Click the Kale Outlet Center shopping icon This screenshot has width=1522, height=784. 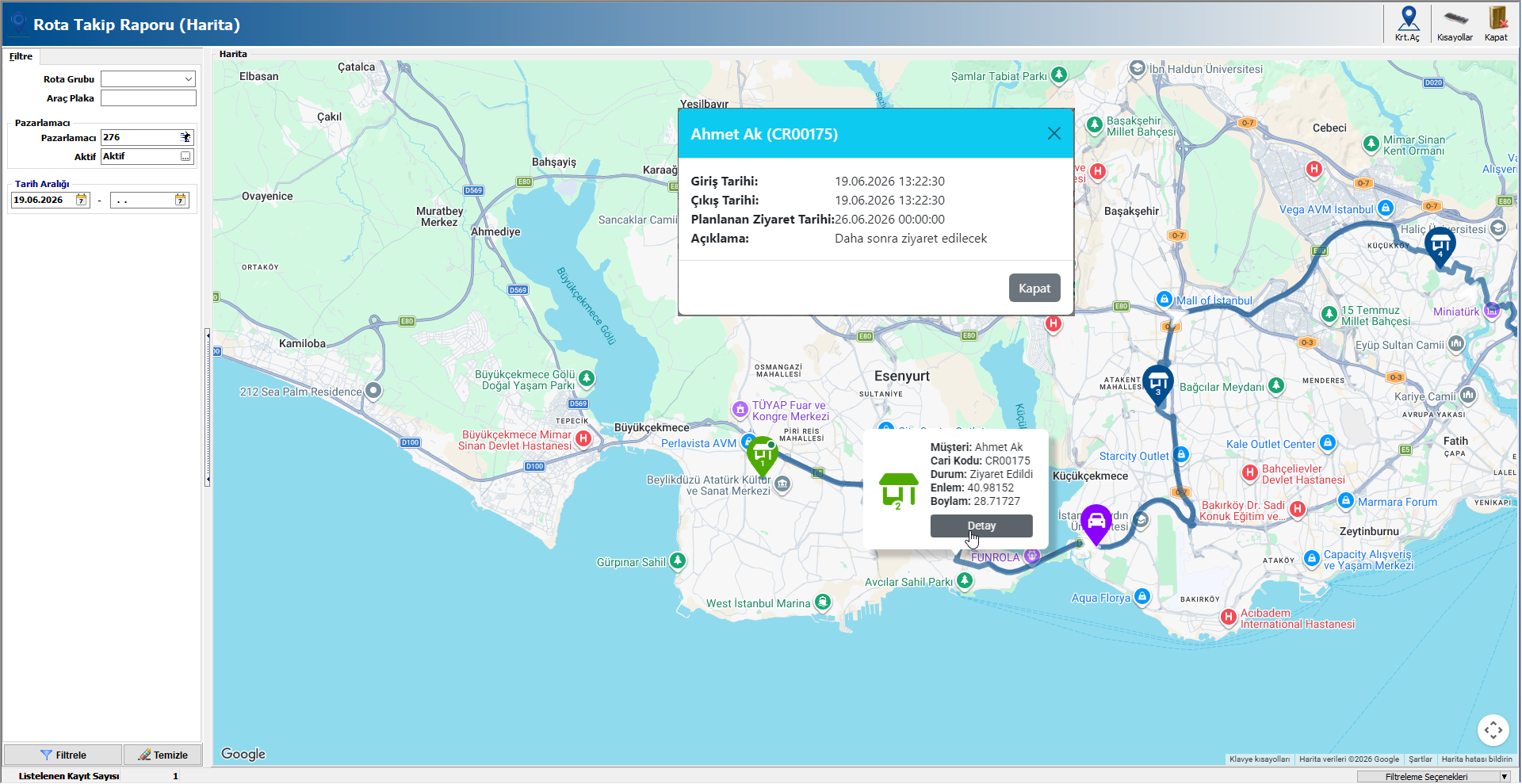pyautogui.click(x=1329, y=442)
